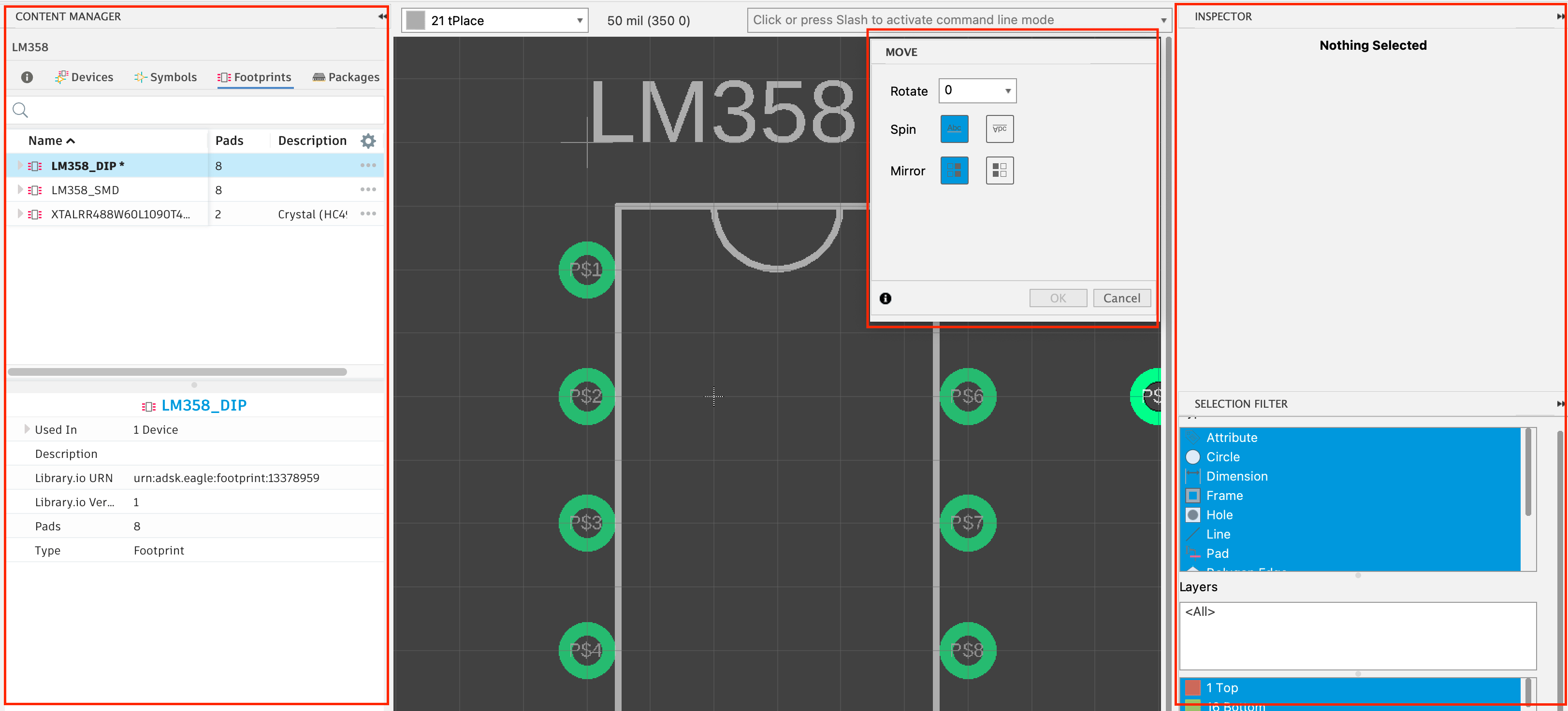Screen dimensions: 1568x711
Task: Click the info icon beside the LM358 heading
Action: coord(27,77)
